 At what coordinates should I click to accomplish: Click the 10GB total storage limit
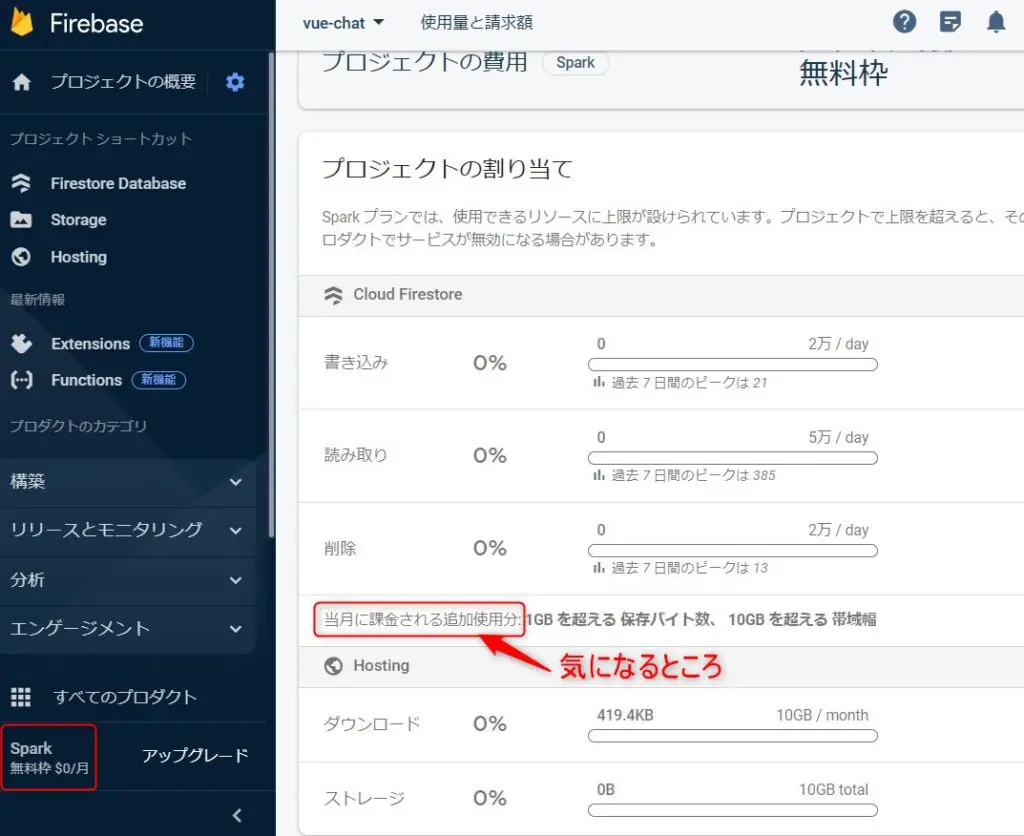pyautogui.click(x=833, y=790)
